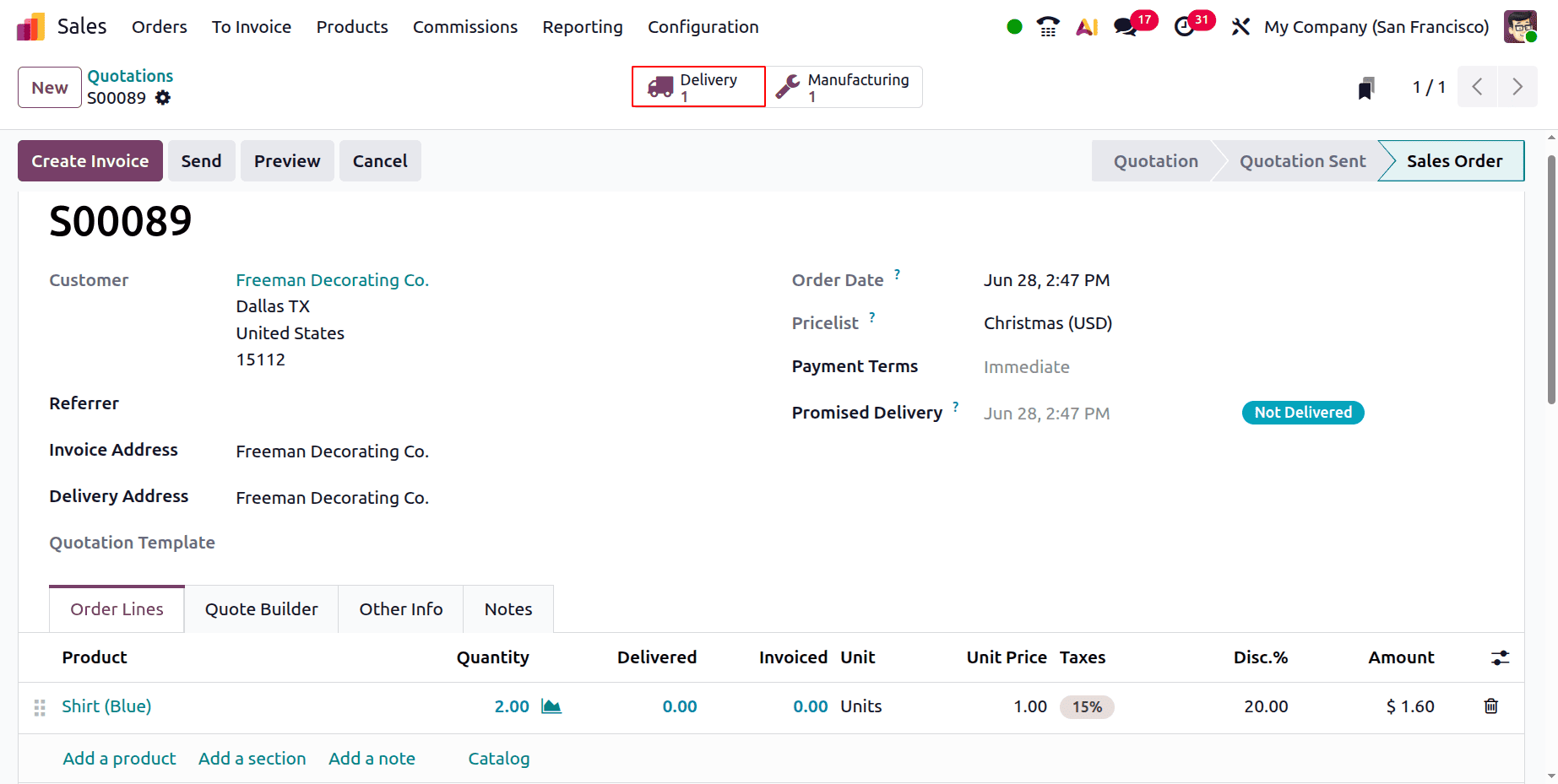Grab the drag handle of Shirt (Blue) row
Viewport: 1558px width, 784px height.
point(40,707)
